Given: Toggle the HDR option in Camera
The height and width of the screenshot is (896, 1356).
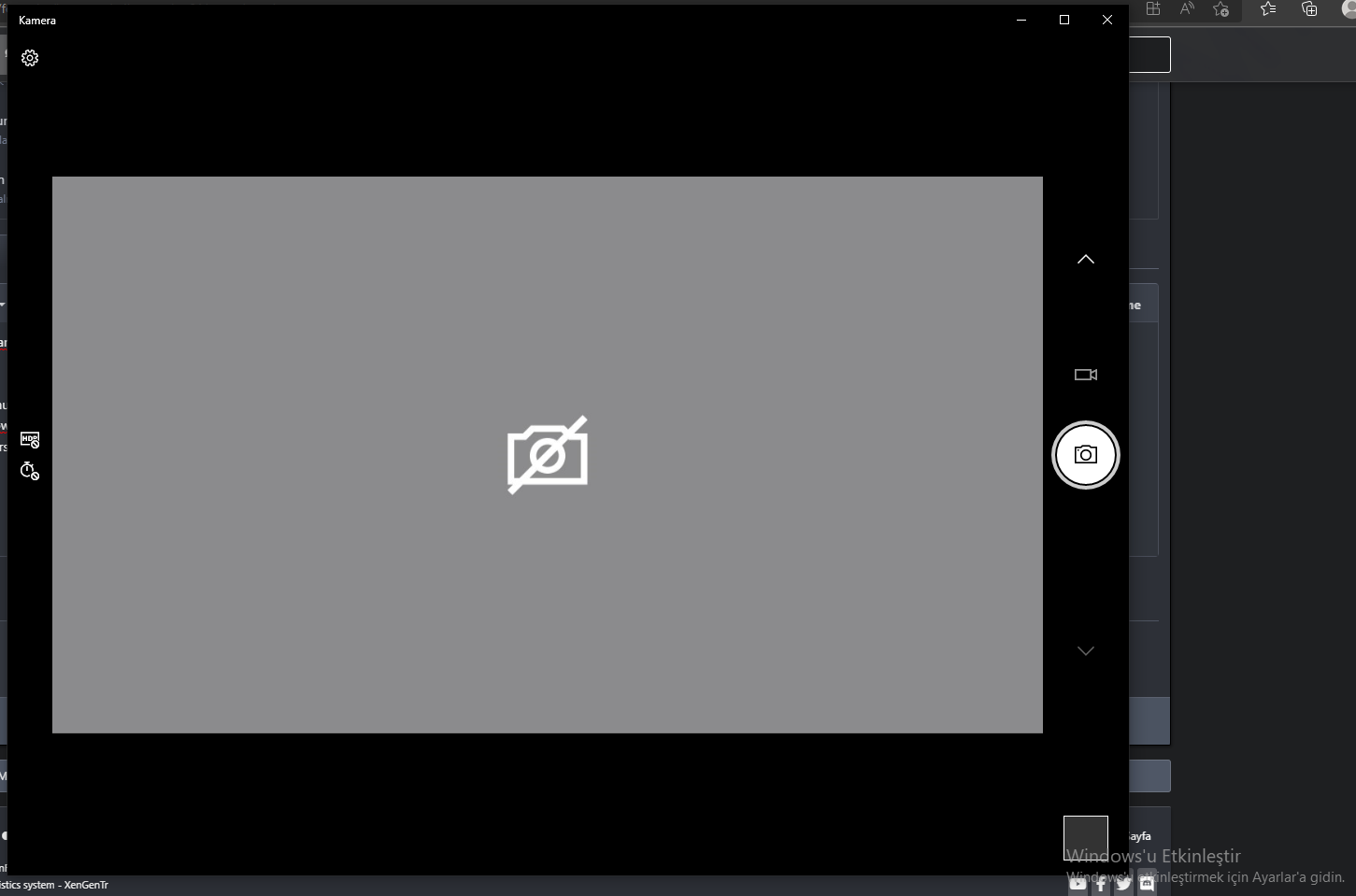Looking at the screenshot, I should (30, 439).
